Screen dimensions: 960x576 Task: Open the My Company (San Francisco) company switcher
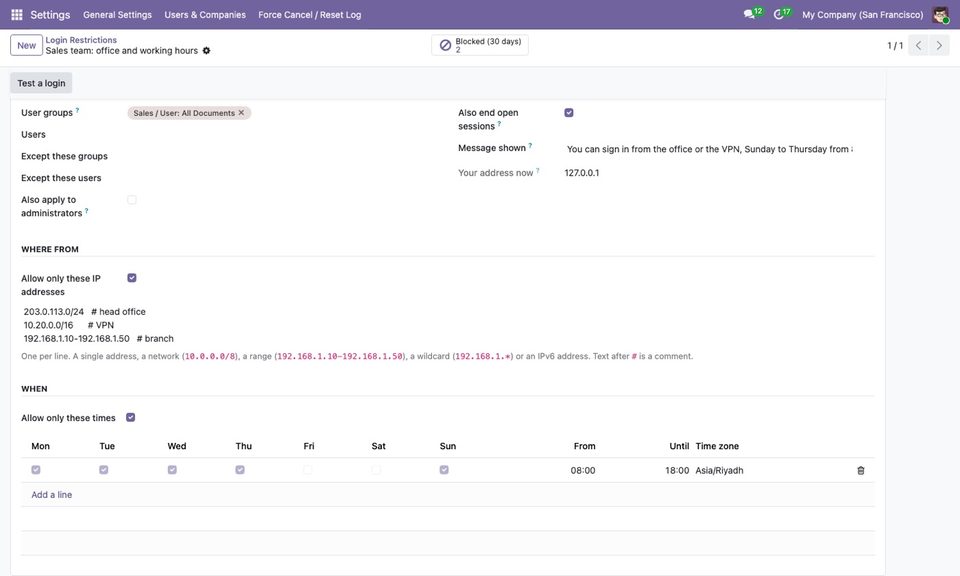click(x=863, y=15)
